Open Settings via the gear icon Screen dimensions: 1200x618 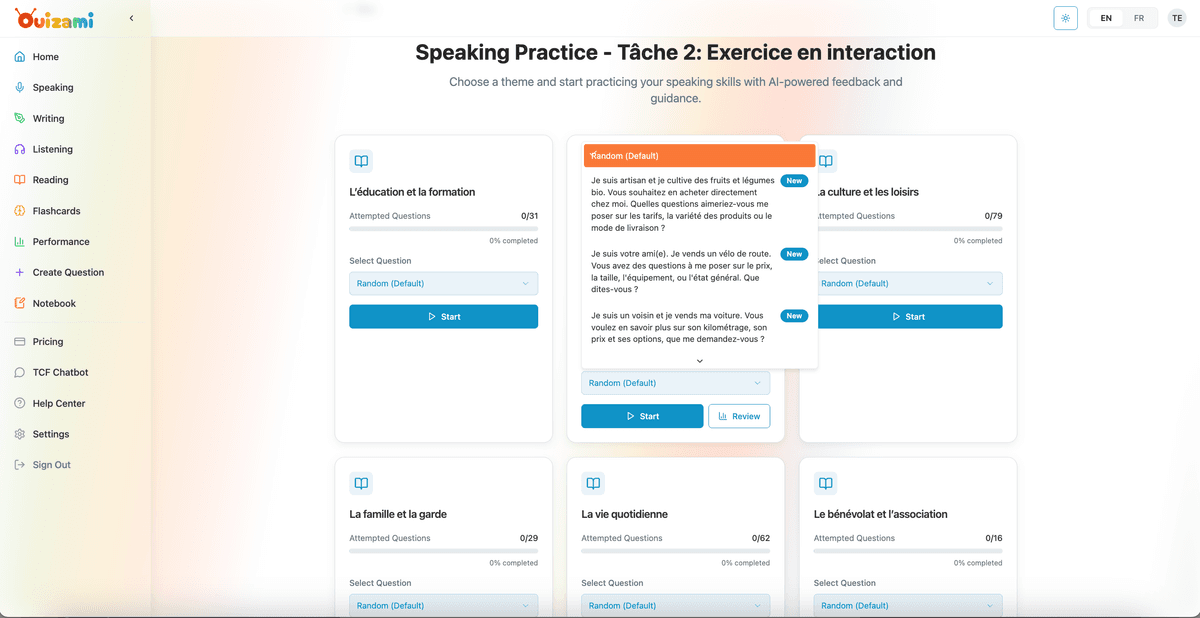point(20,434)
